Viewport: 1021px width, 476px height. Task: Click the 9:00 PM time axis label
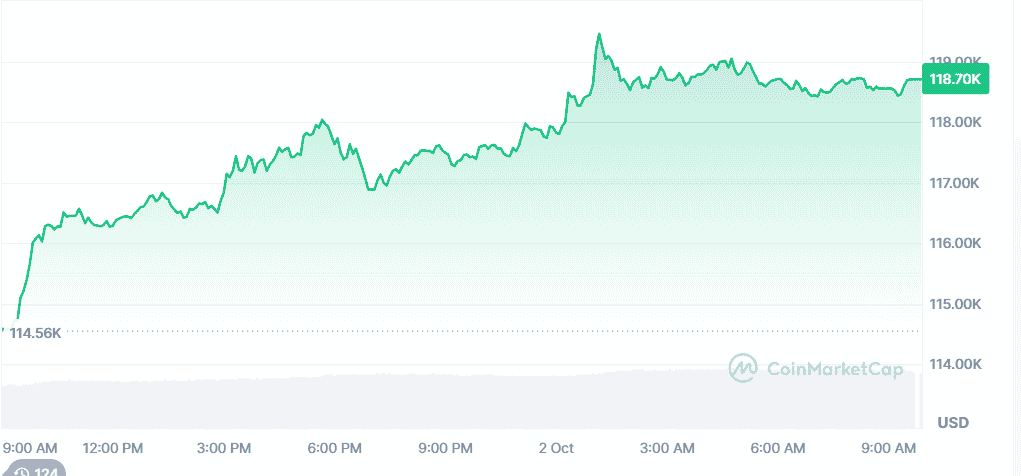pos(446,447)
